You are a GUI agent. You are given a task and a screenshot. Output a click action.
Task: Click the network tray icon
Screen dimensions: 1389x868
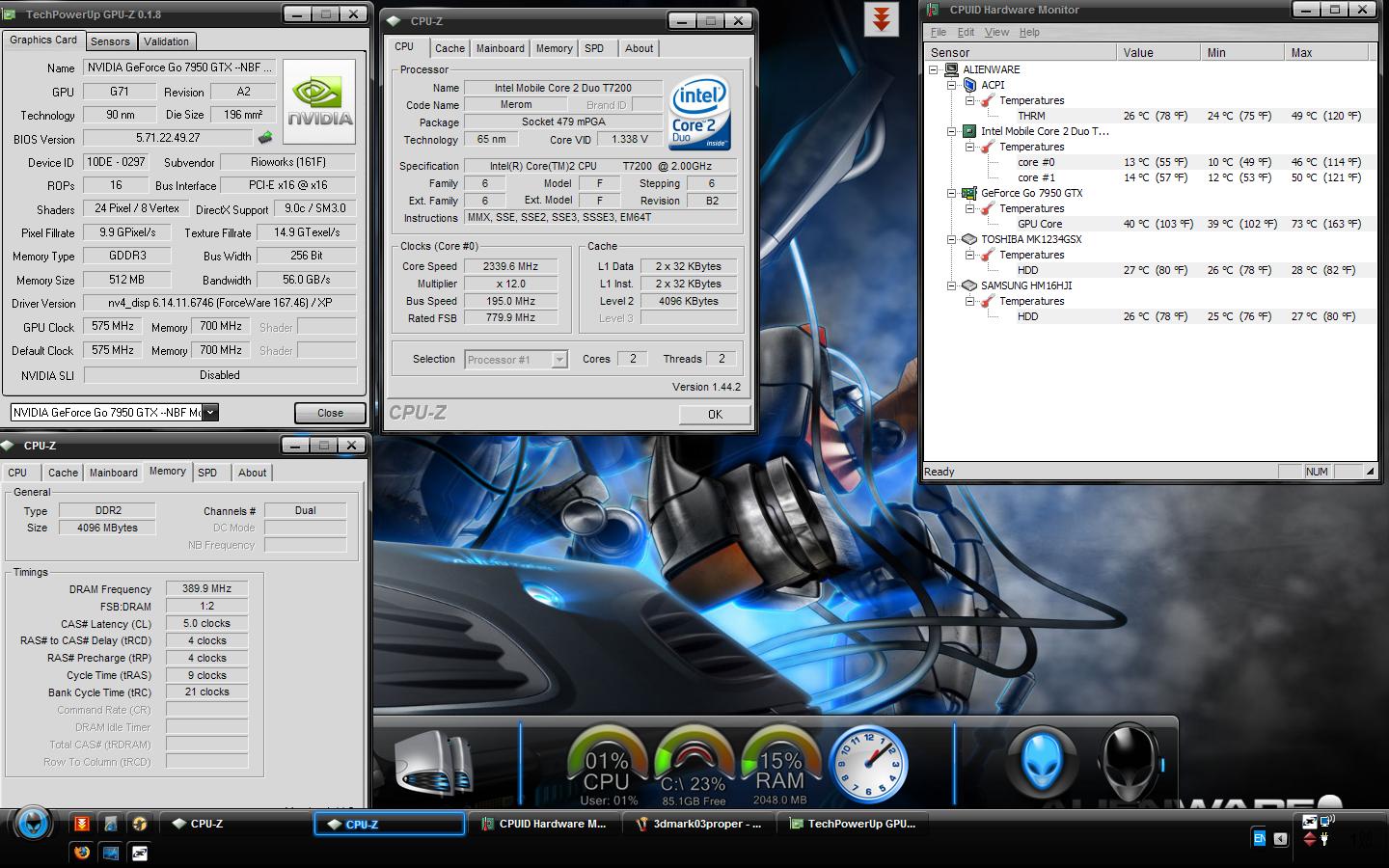[1326, 822]
